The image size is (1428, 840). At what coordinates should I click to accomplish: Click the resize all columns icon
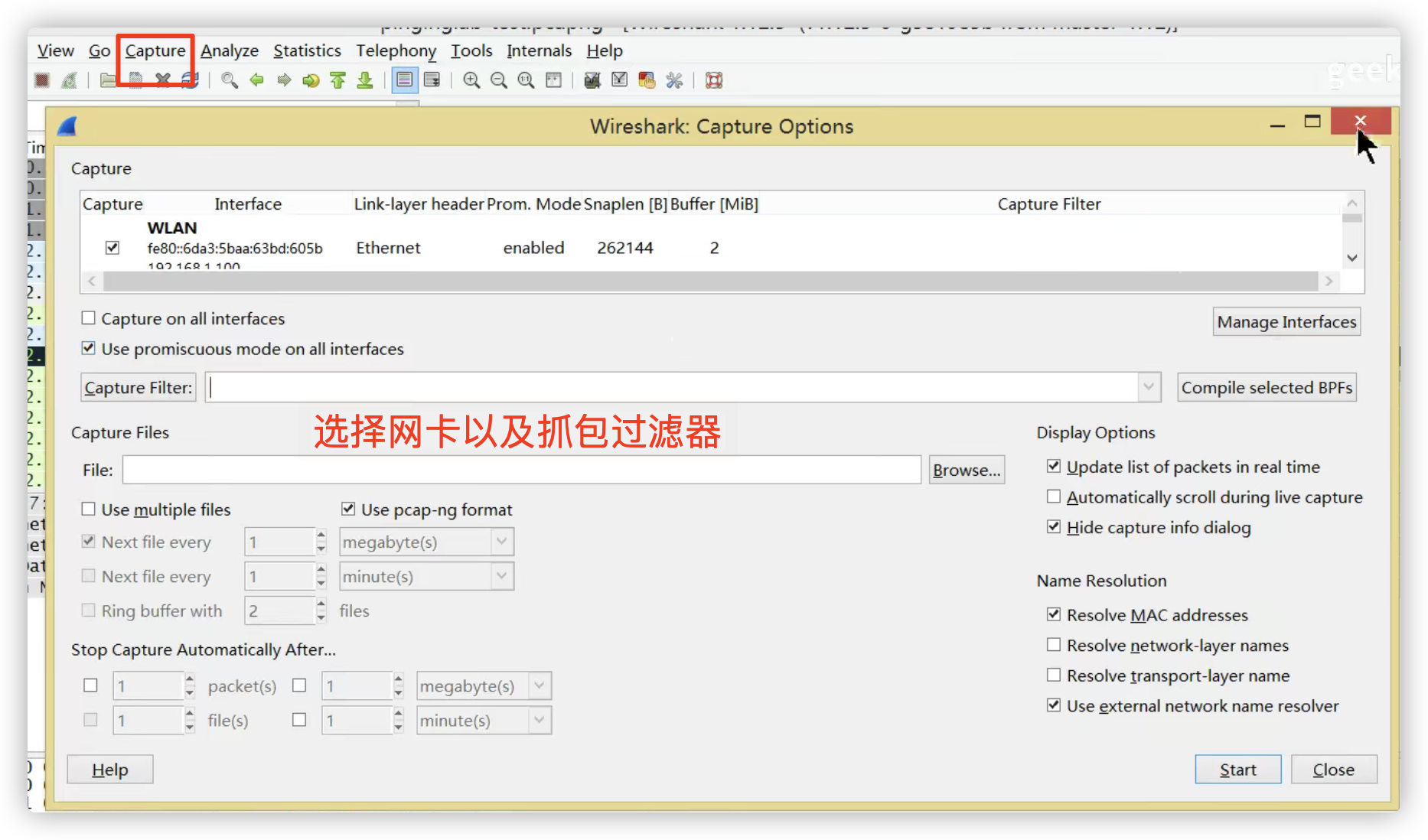(553, 80)
